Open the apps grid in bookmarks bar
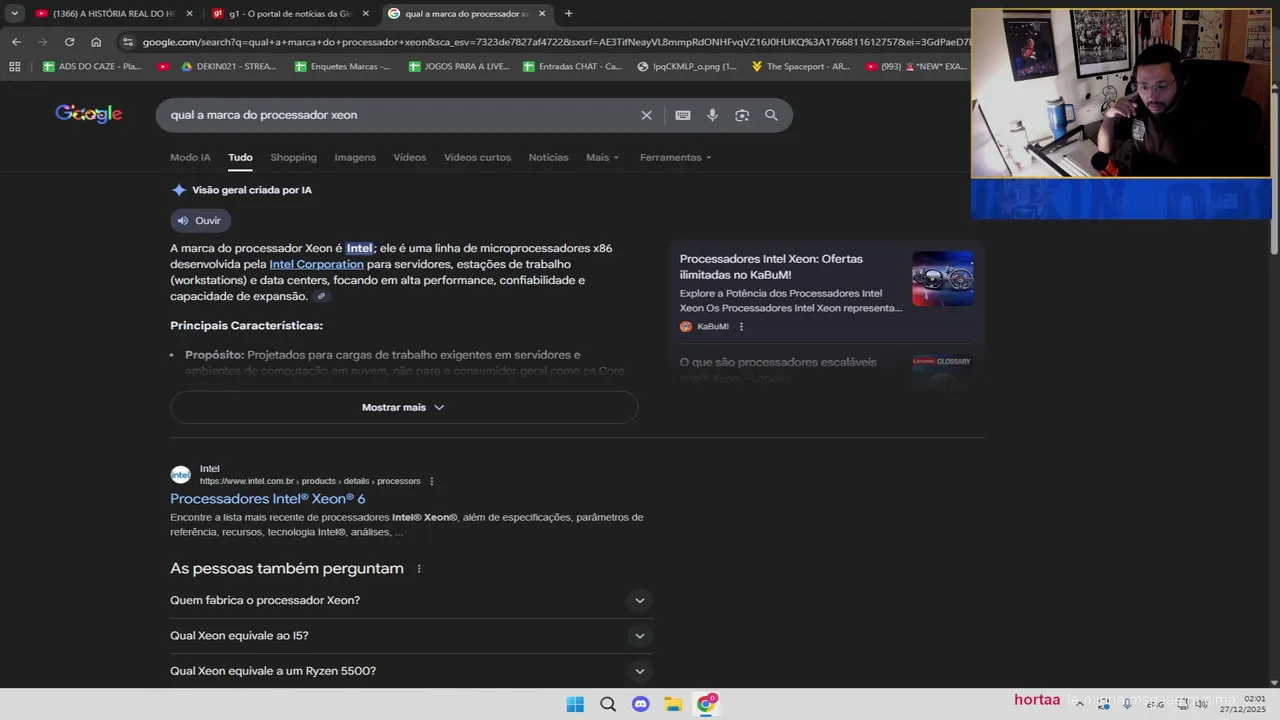The height and width of the screenshot is (720, 1280). (14, 67)
